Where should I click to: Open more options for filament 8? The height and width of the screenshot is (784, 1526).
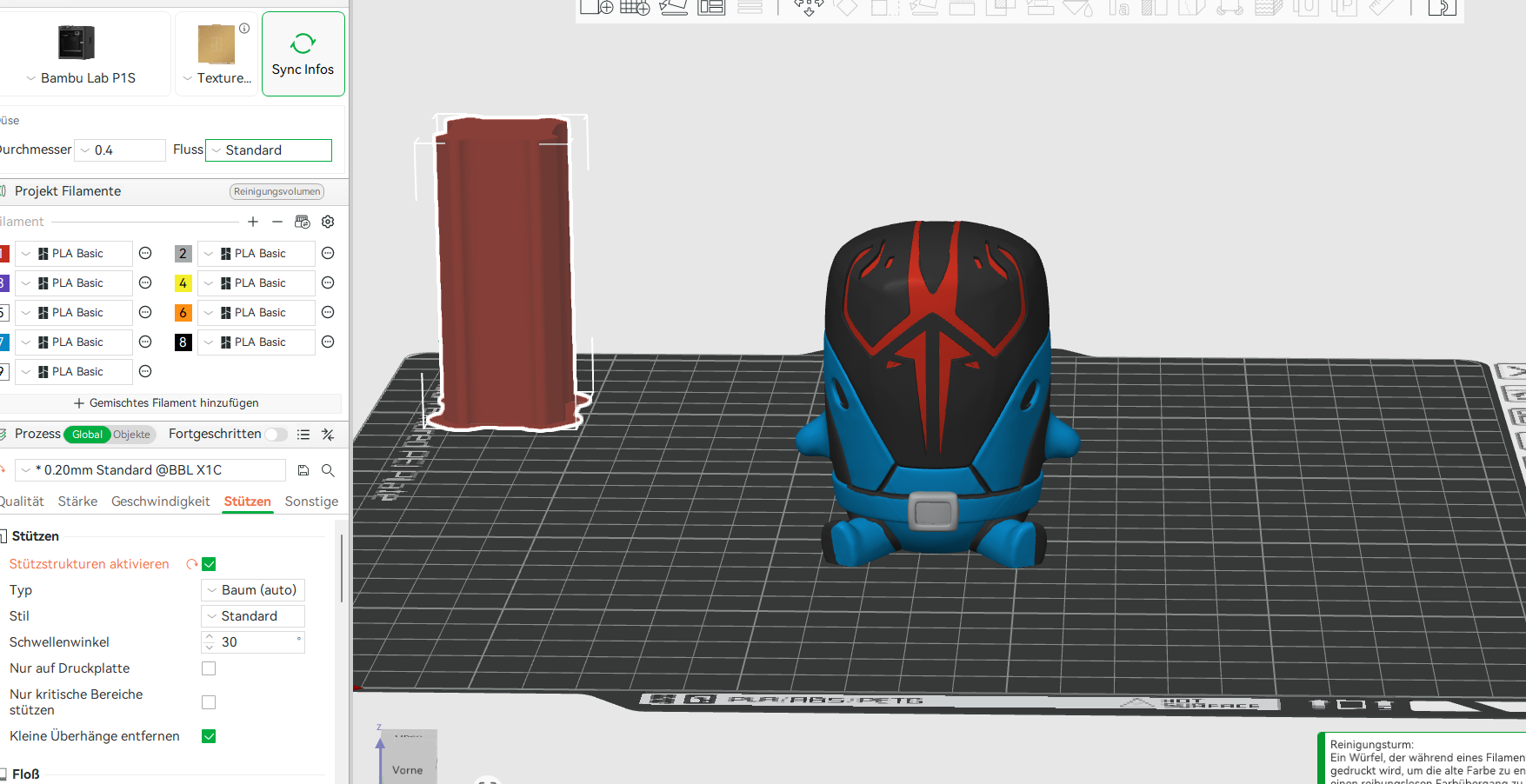tap(328, 342)
